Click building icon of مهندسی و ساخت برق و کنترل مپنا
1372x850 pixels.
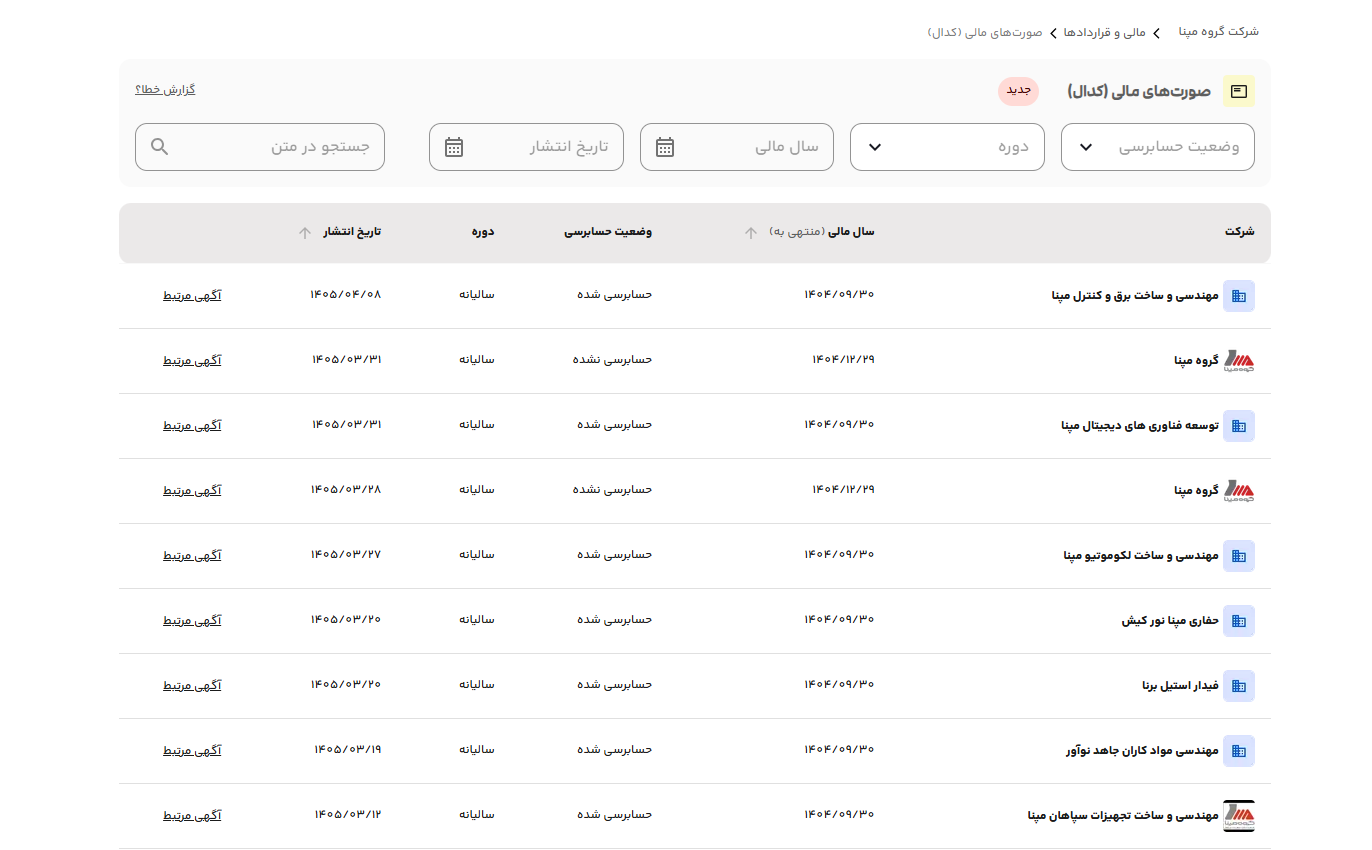(1239, 296)
